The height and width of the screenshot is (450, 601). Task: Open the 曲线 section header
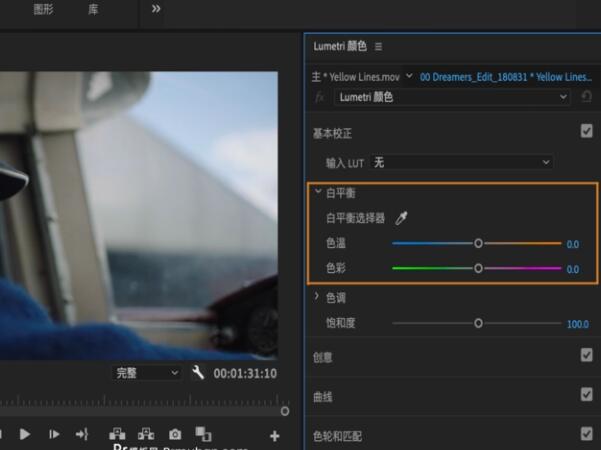(323, 397)
